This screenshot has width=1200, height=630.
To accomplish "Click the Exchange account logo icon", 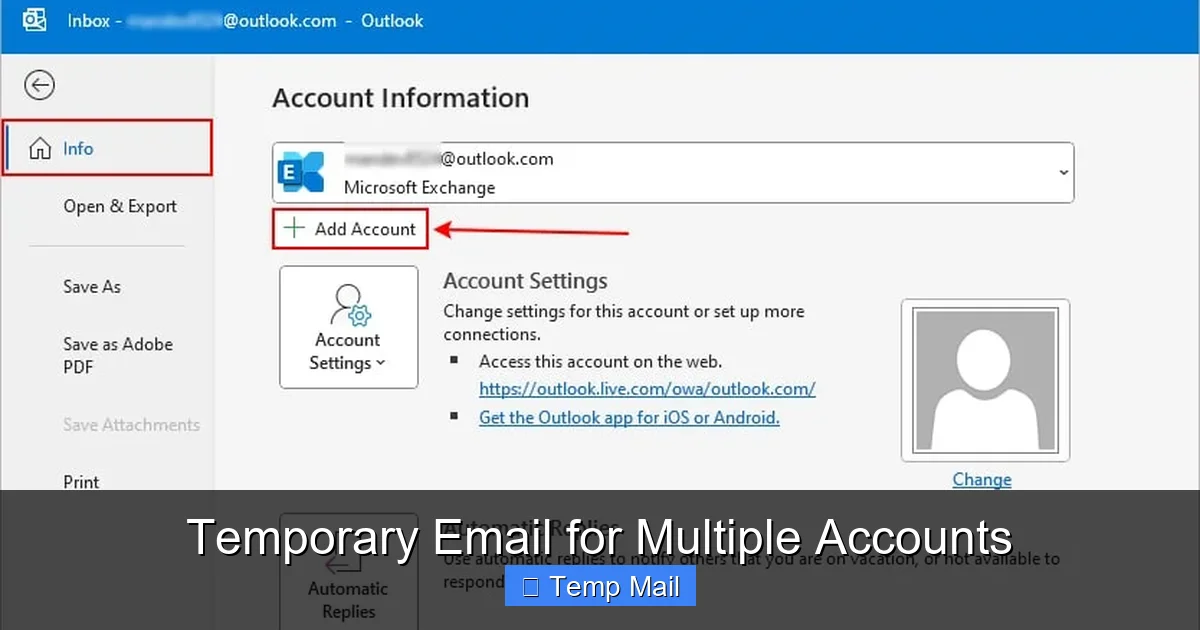I will (x=301, y=172).
